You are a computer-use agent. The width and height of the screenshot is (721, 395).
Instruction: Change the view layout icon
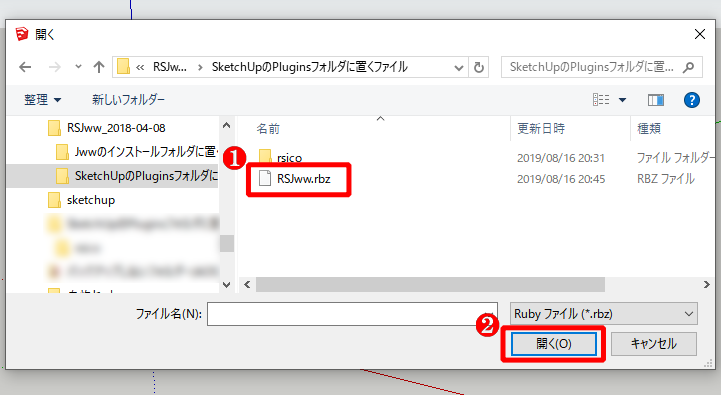tap(601, 100)
